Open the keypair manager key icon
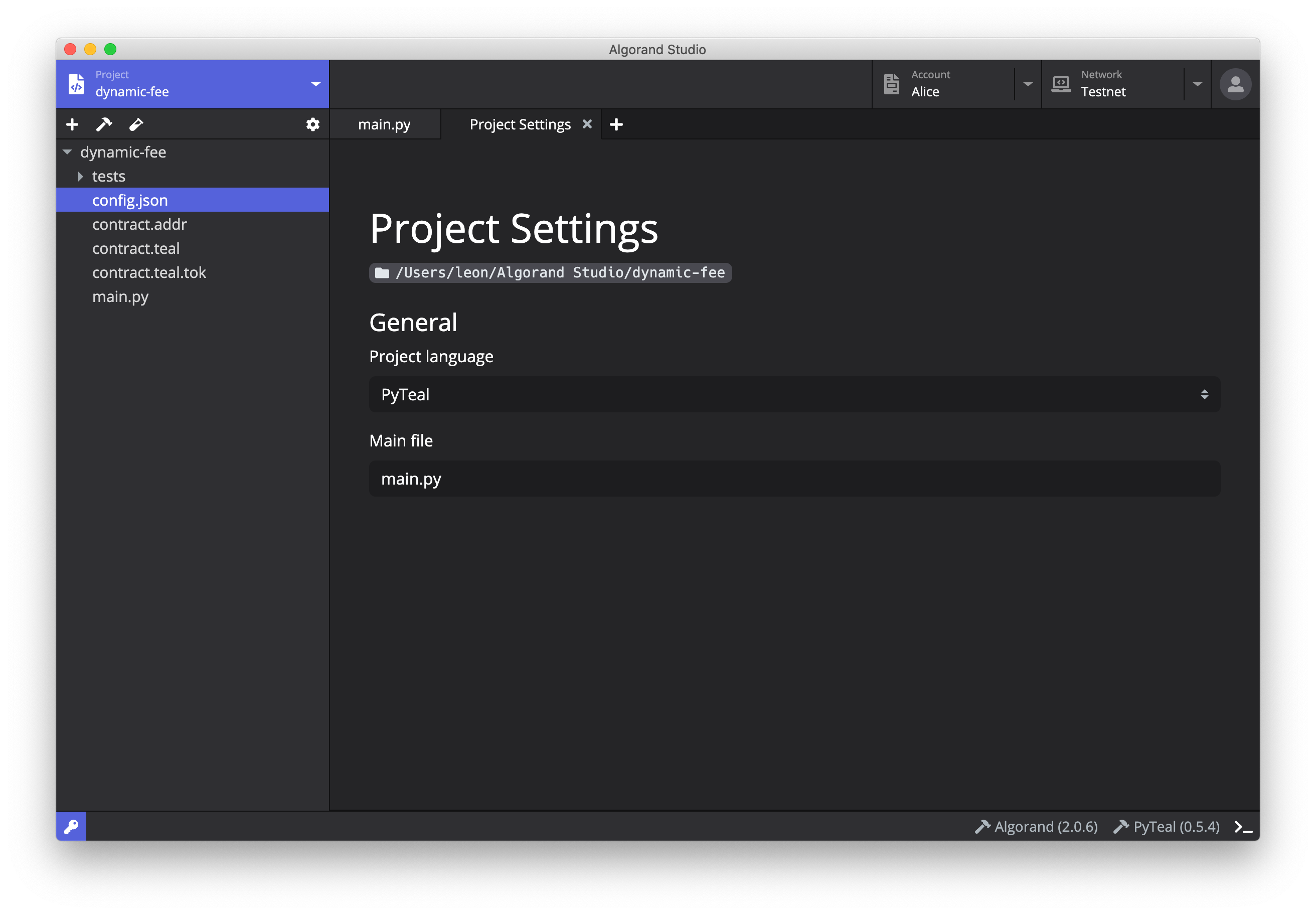1316x915 pixels. [x=71, y=826]
